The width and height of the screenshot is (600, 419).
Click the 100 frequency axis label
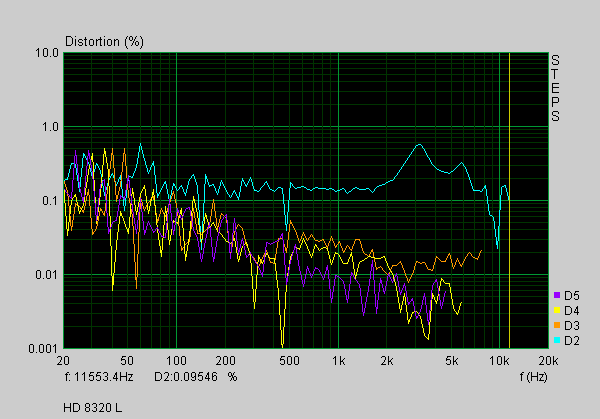176,361
